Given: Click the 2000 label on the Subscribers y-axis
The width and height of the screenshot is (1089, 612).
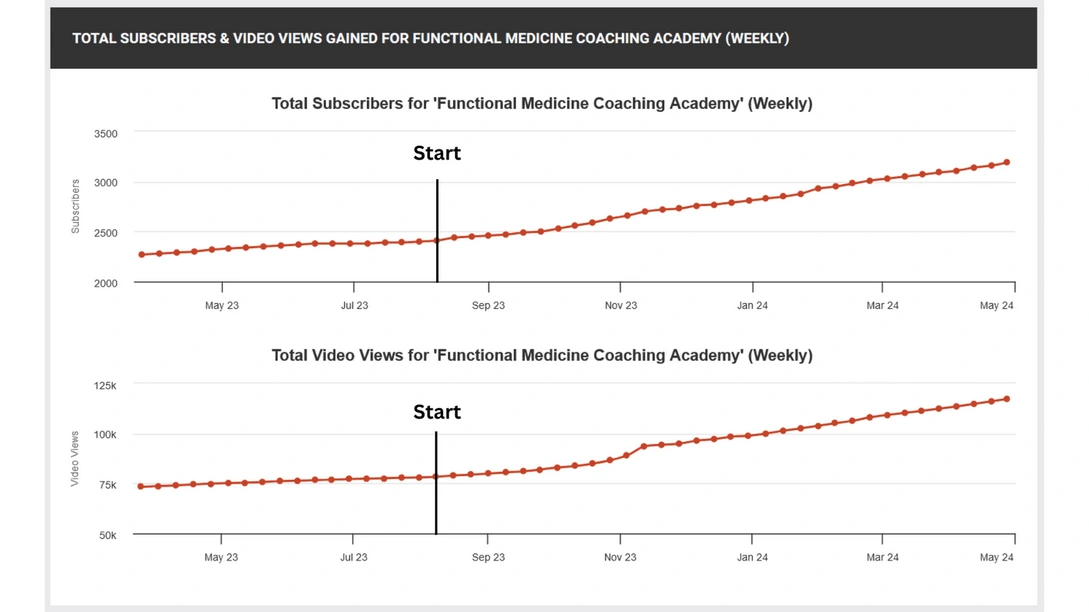Looking at the screenshot, I should point(105,283).
